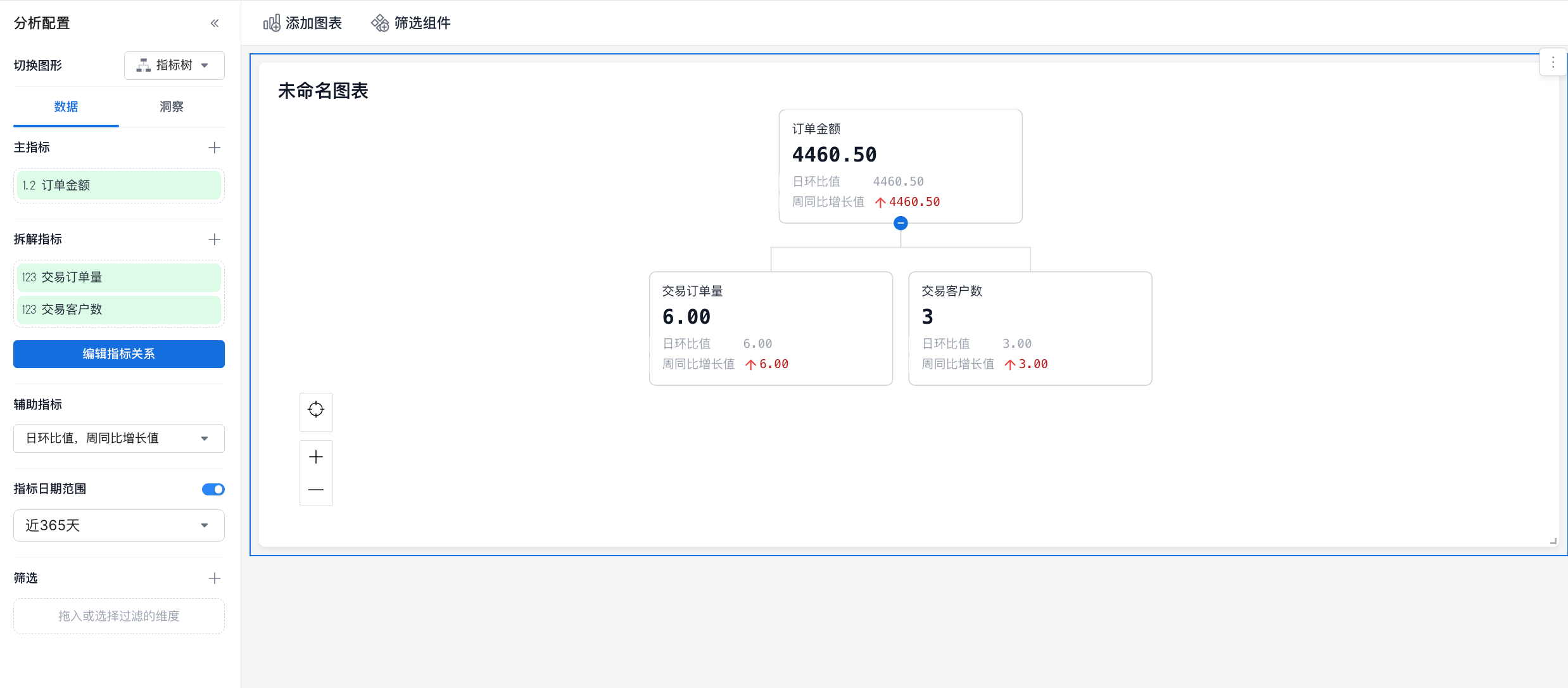
Task: Select the 数据 tab
Action: pos(66,107)
